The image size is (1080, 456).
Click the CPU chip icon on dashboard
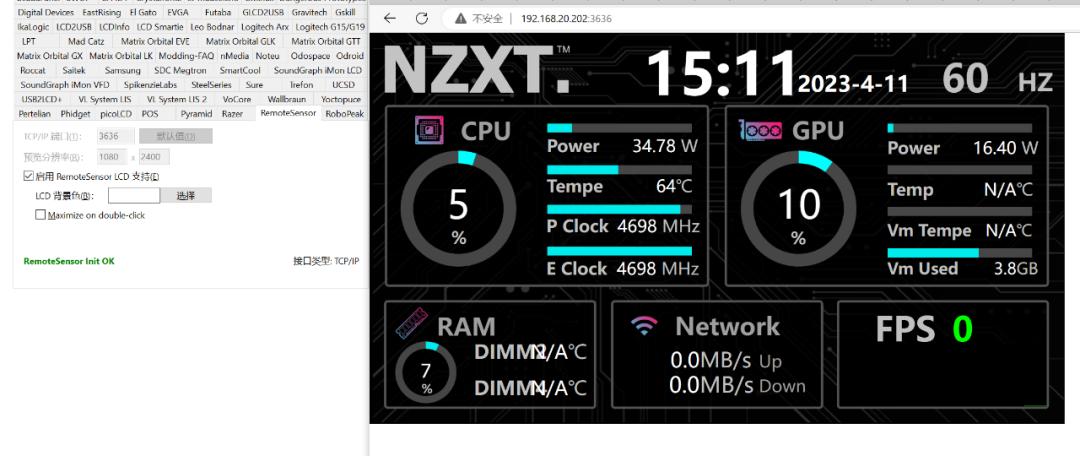[x=429, y=130]
